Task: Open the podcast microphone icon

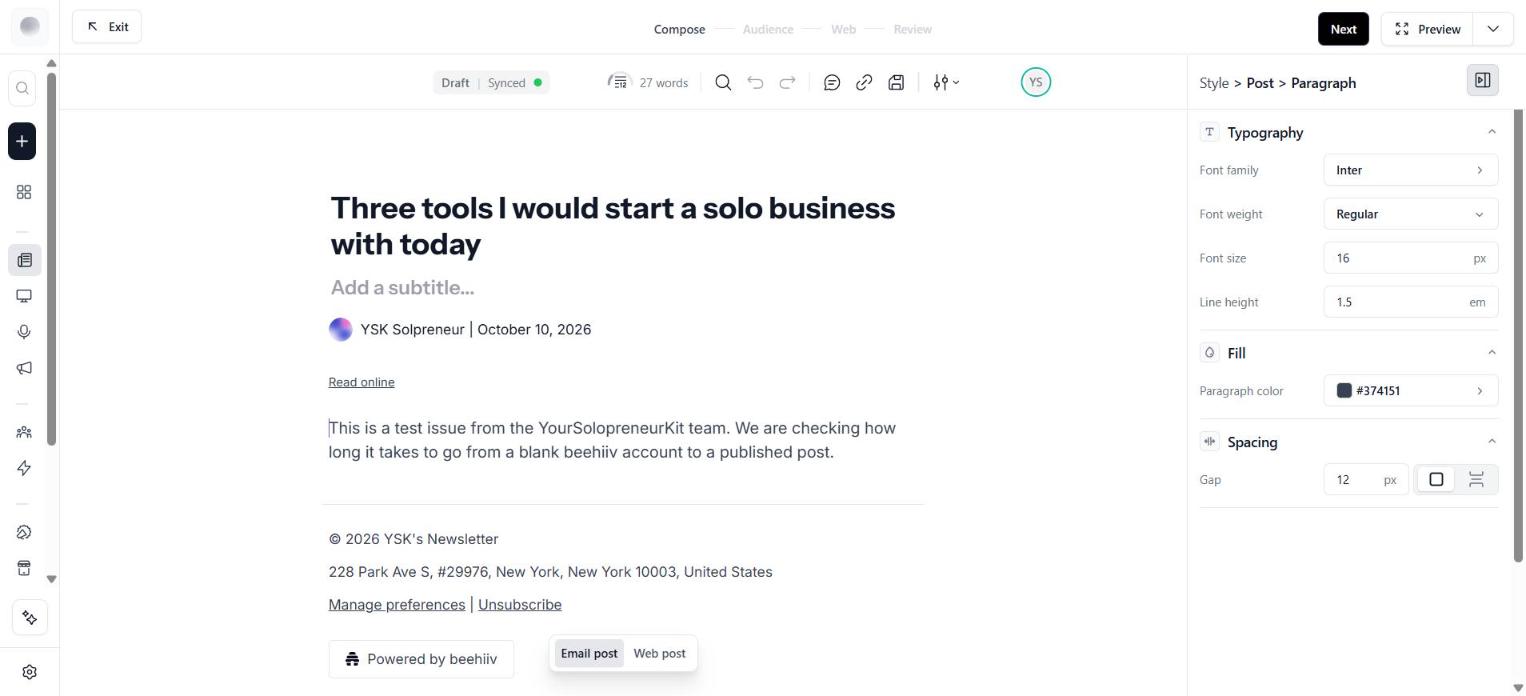Action: (24, 332)
